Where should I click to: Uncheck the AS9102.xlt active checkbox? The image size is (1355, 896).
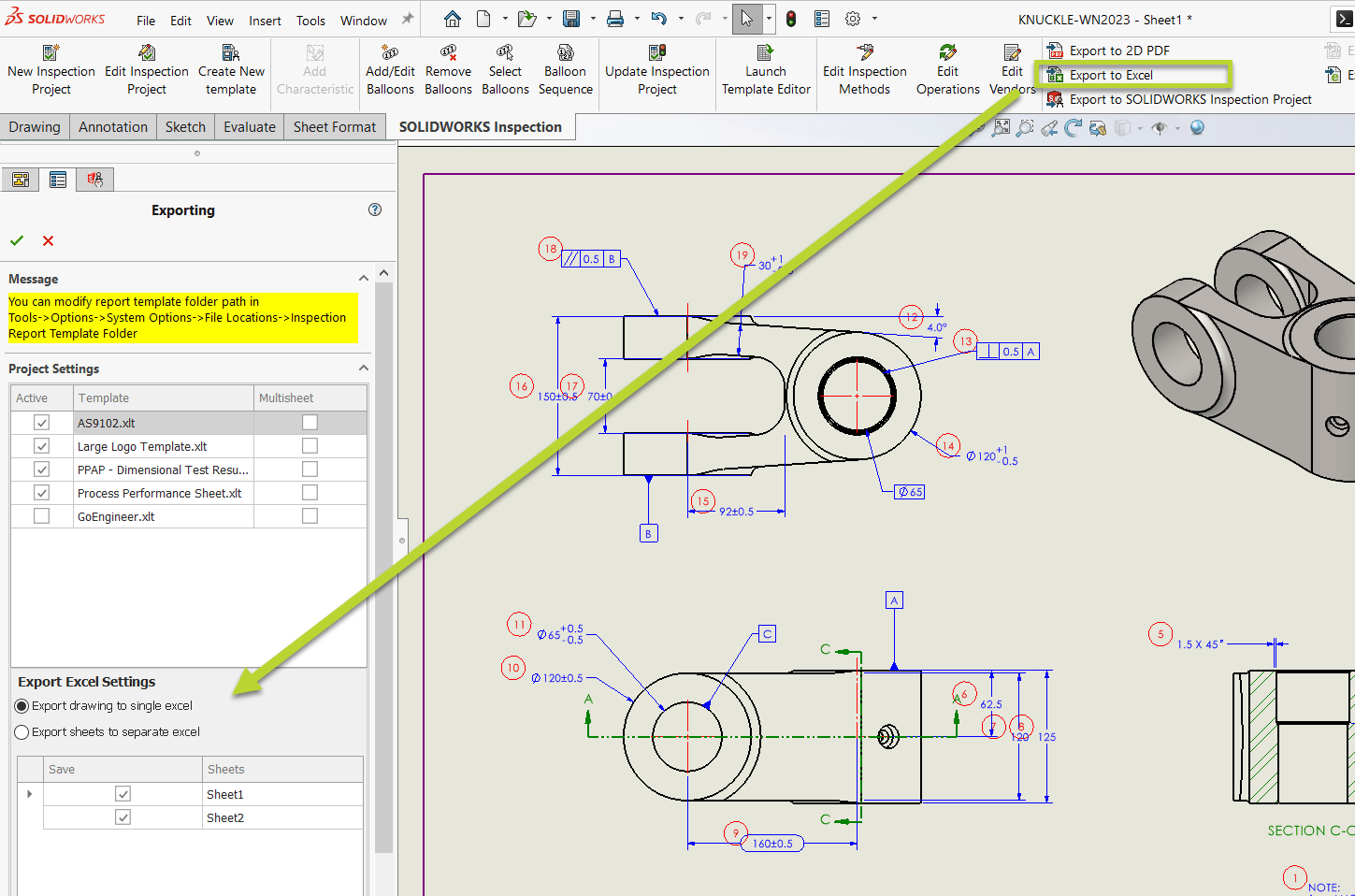pos(41,422)
